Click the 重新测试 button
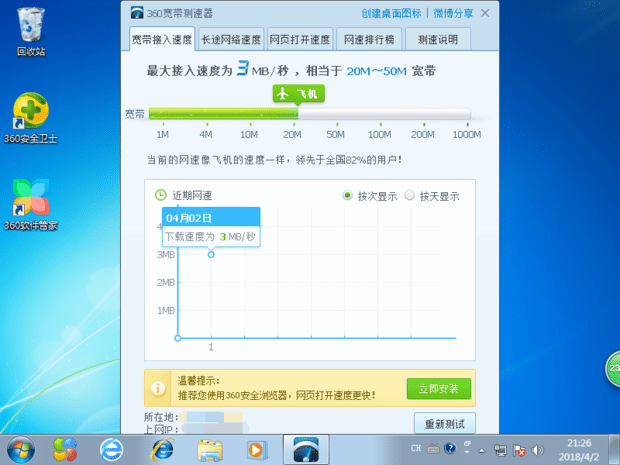The image size is (620, 465). coord(444,424)
